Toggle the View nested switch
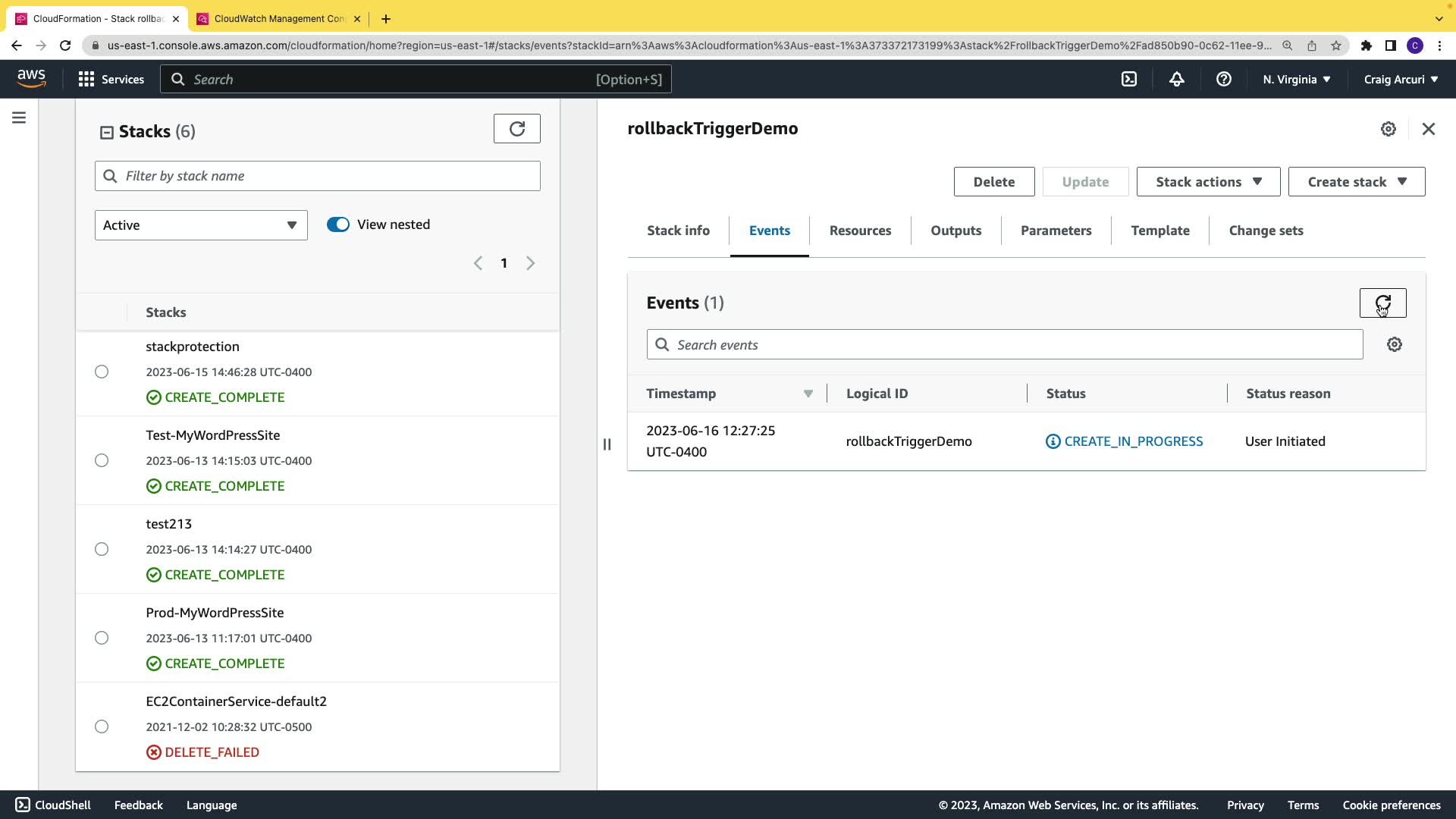1456x819 pixels. pos(338,224)
